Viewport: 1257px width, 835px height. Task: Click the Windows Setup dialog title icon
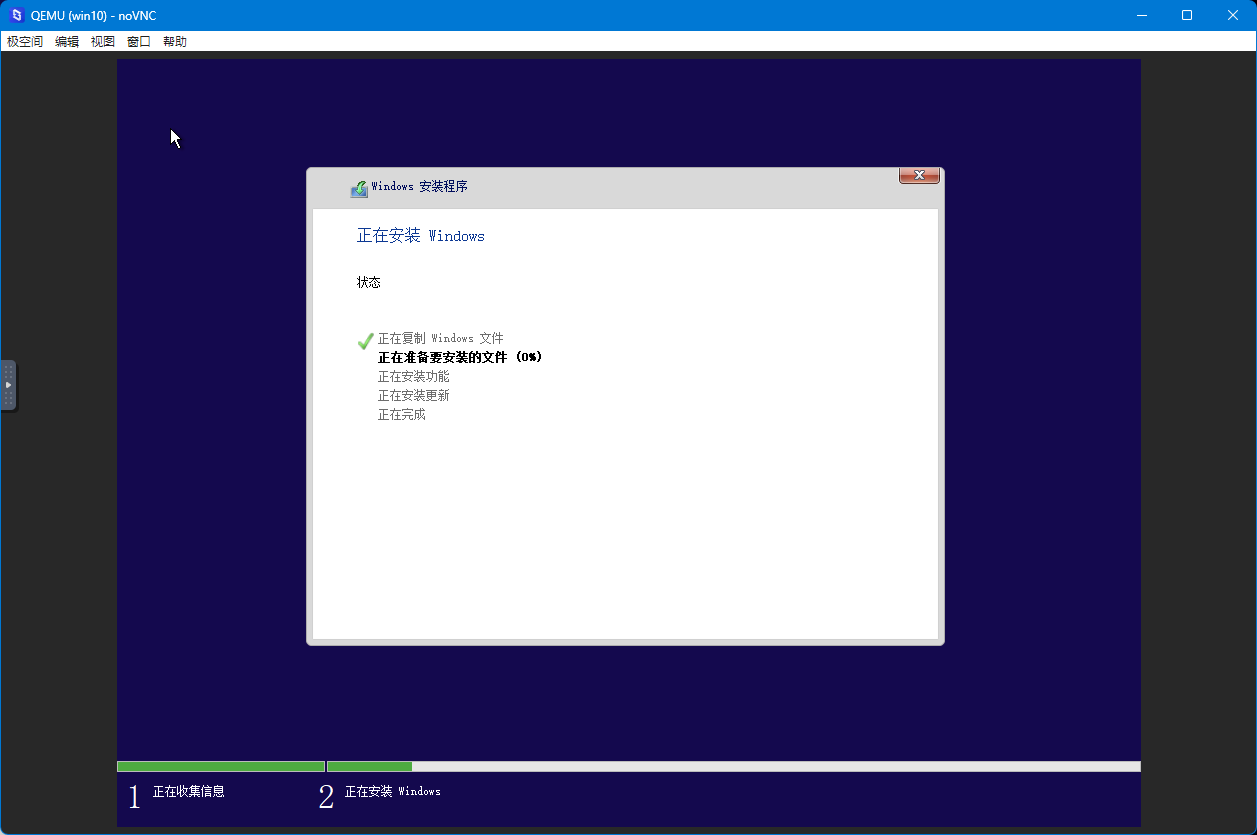pos(359,188)
